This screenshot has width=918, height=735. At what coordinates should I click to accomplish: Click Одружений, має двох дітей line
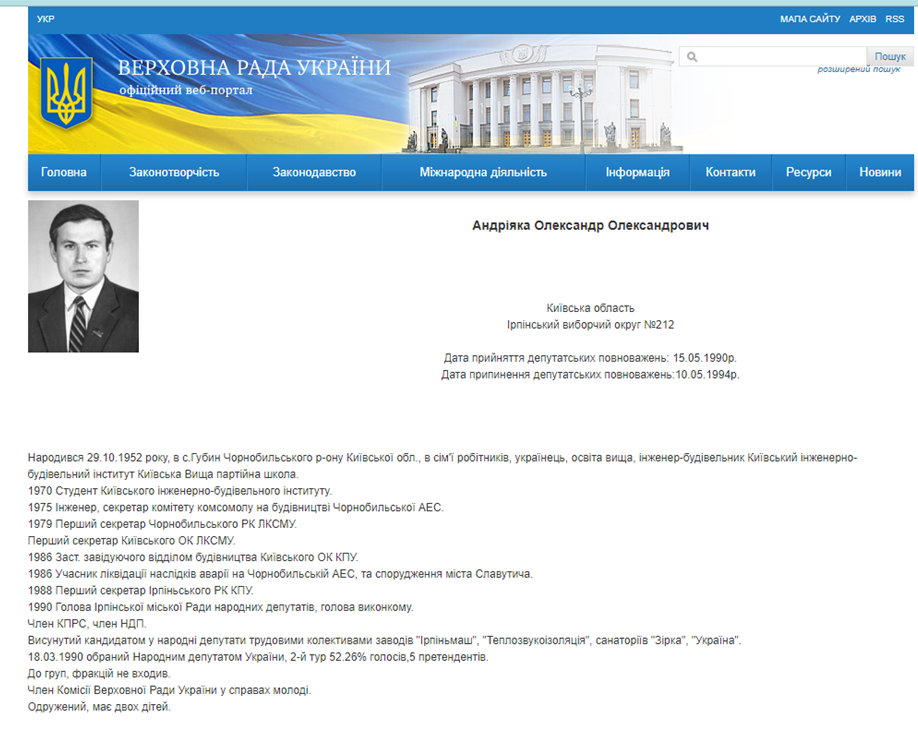click(99, 707)
